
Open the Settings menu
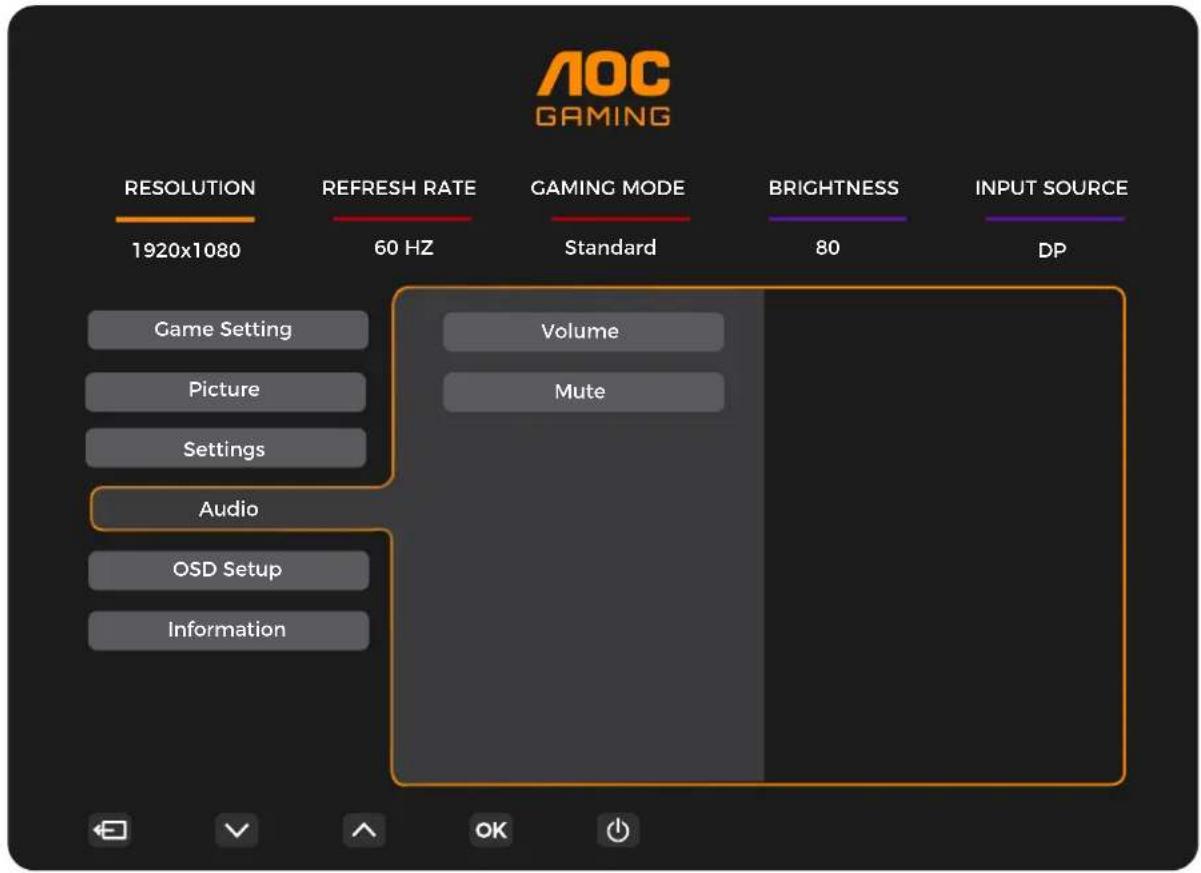225,449
